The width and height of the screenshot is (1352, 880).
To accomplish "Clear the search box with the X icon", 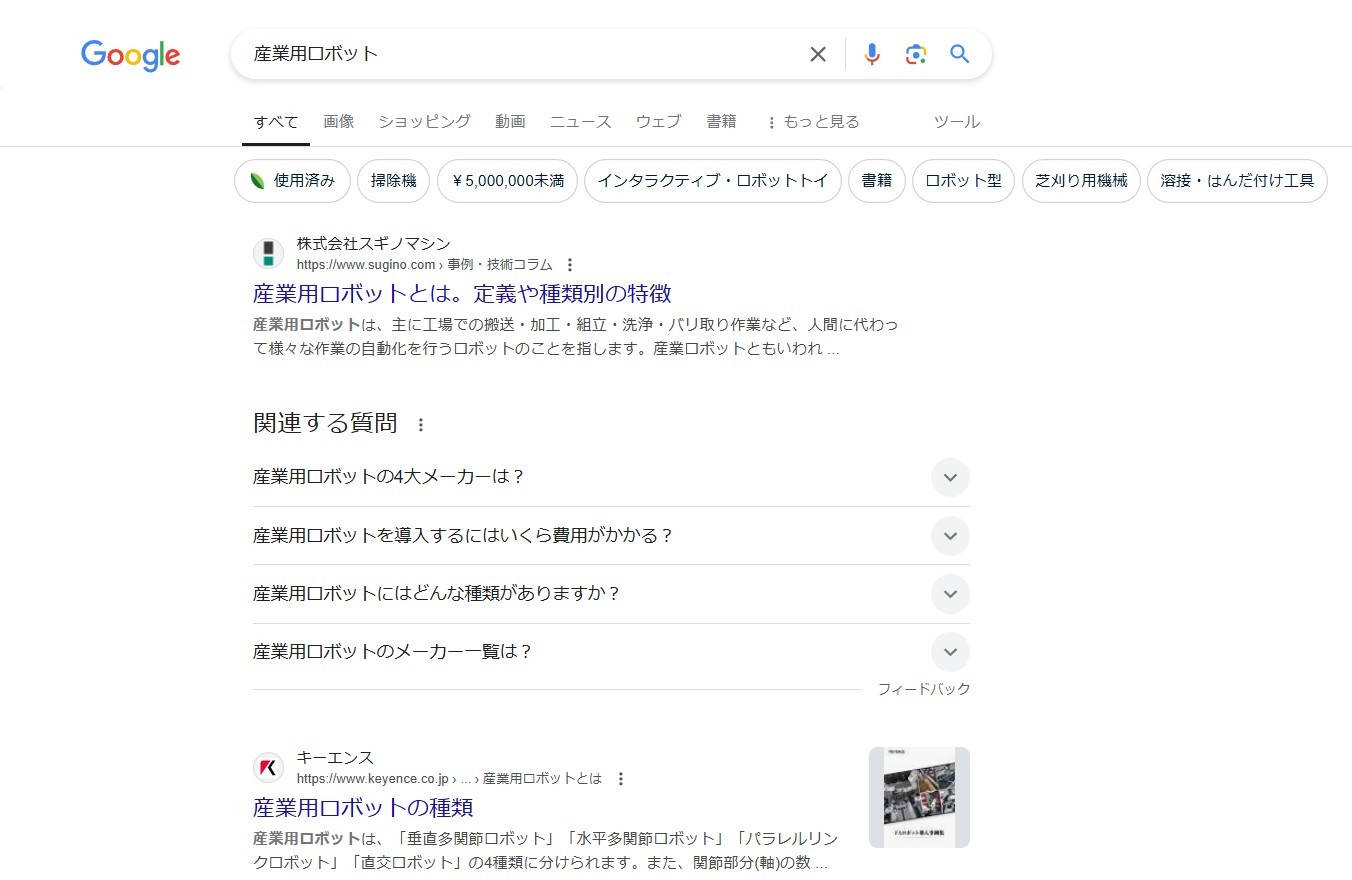I will click(x=818, y=54).
